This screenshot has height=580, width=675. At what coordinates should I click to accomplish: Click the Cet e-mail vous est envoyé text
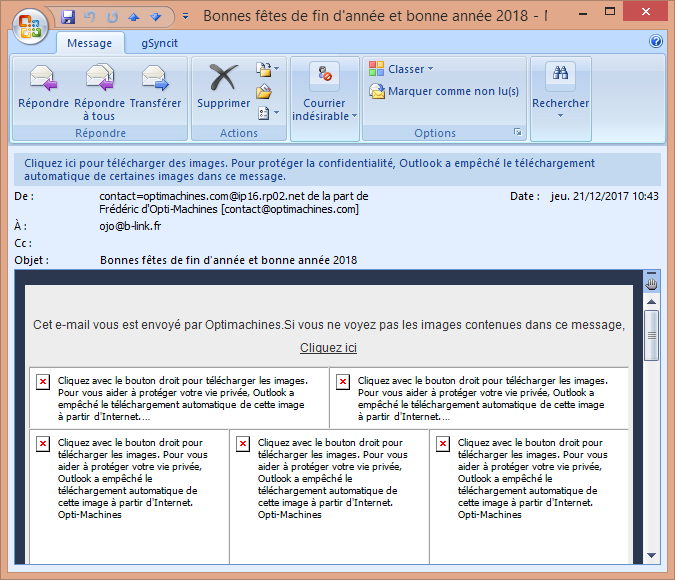328,325
